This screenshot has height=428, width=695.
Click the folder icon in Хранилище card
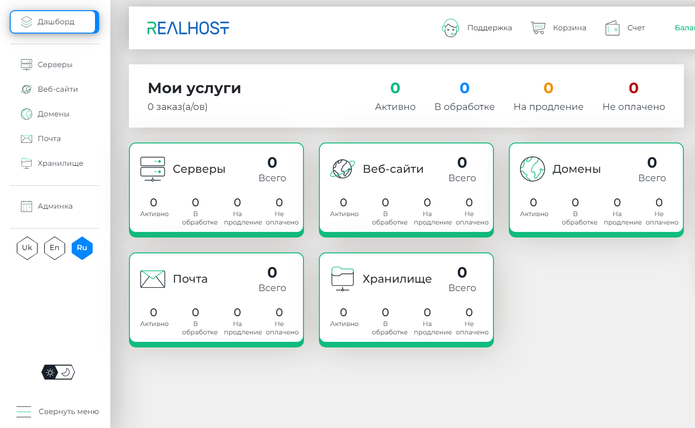pos(343,279)
